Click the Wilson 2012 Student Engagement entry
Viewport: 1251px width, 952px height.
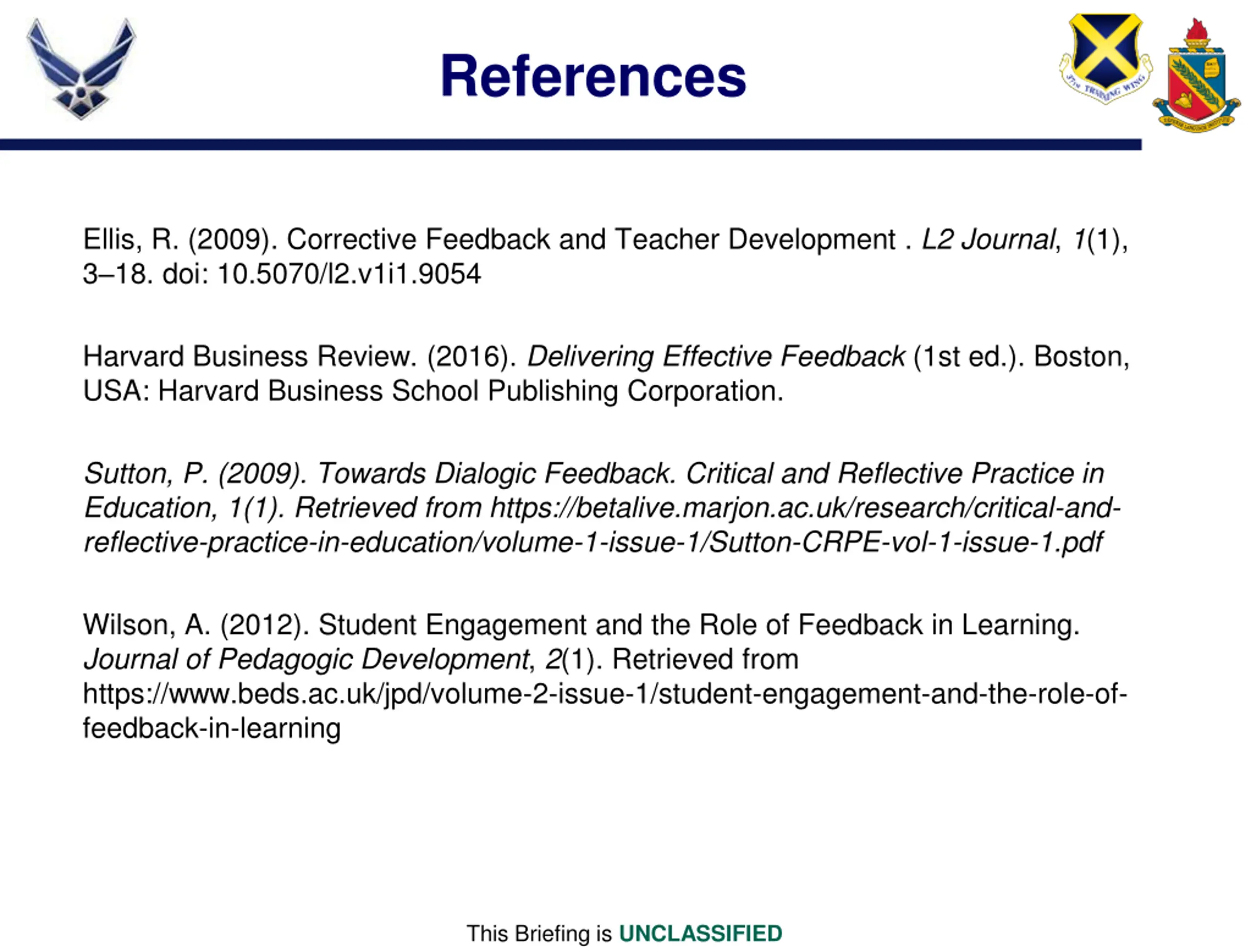[581, 625]
